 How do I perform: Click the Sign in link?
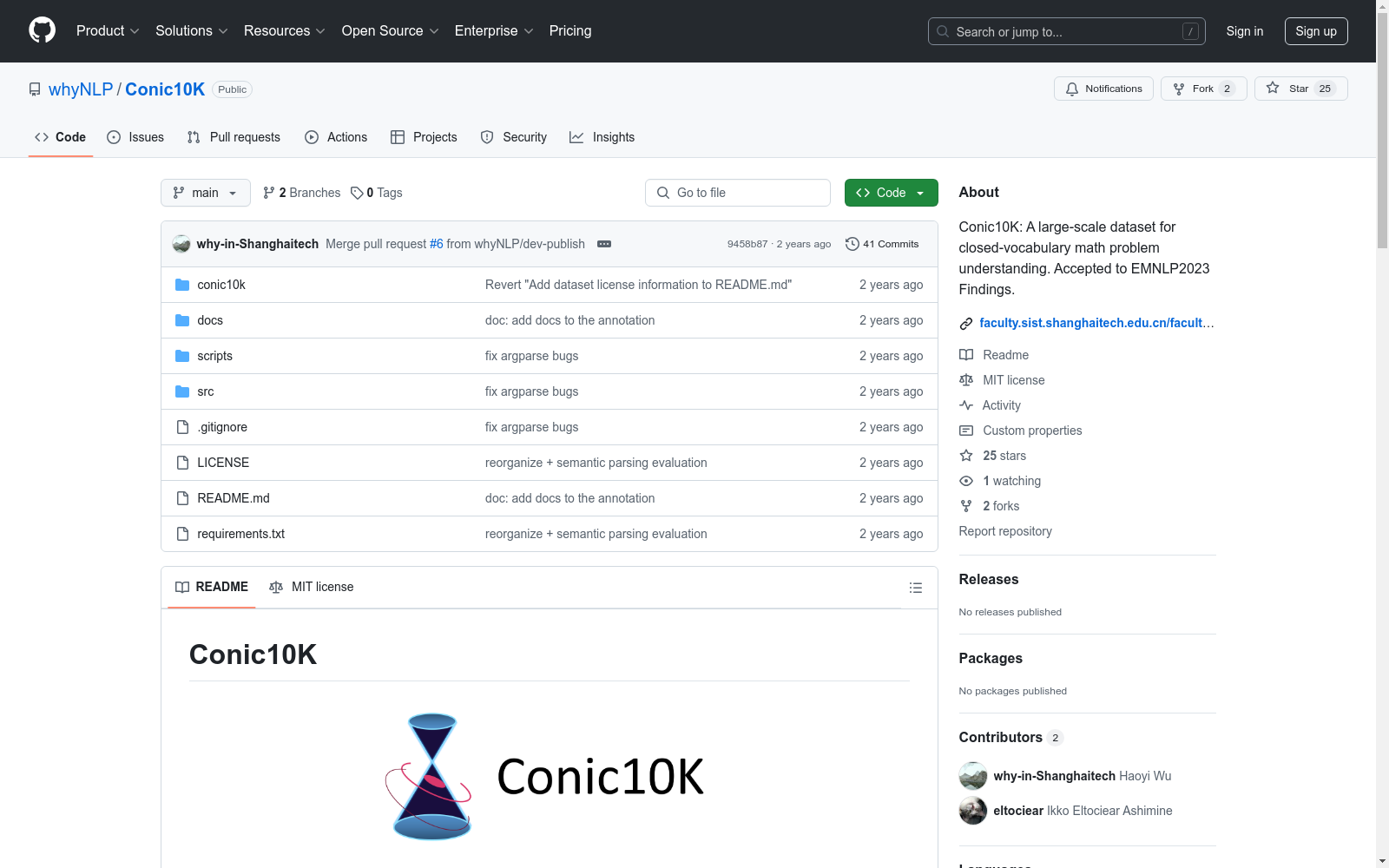[x=1245, y=31]
